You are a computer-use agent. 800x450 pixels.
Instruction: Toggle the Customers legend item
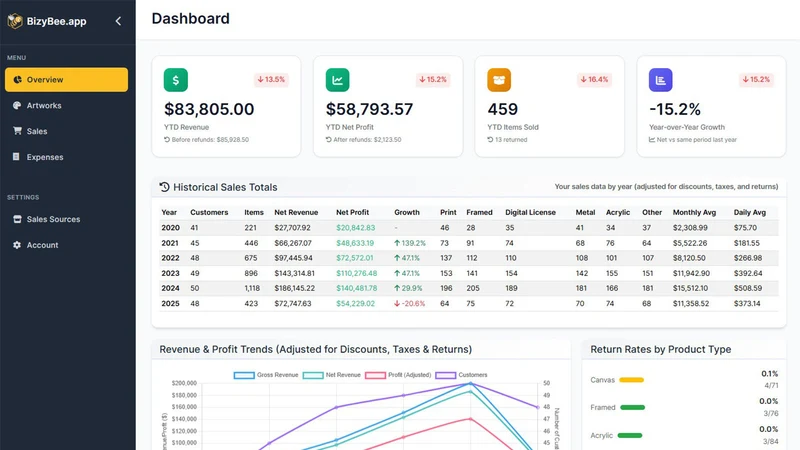[461, 375]
